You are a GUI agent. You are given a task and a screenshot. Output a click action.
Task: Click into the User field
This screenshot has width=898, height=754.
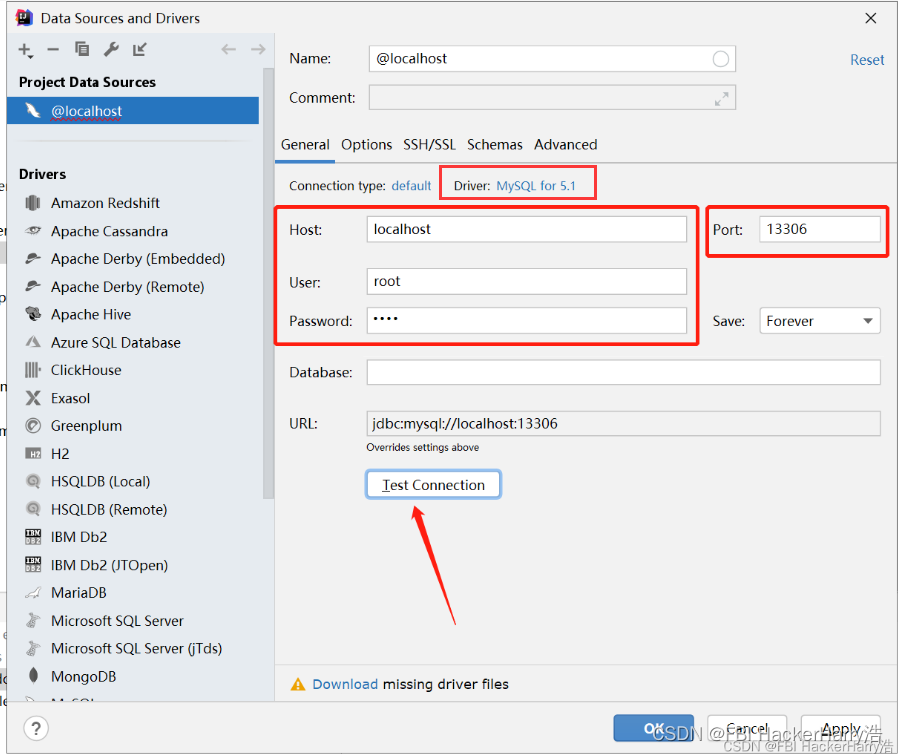(x=526, y=282)
